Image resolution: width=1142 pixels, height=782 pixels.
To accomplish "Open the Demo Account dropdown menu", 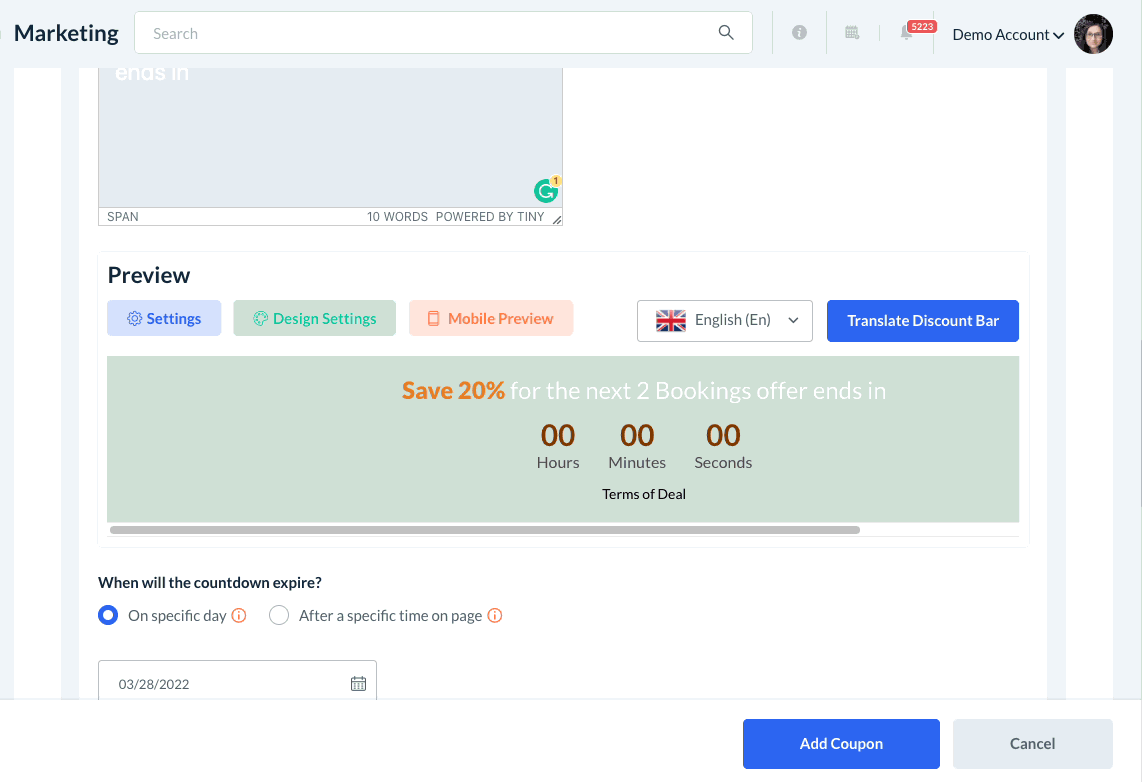I will [x=1007, y=35].
